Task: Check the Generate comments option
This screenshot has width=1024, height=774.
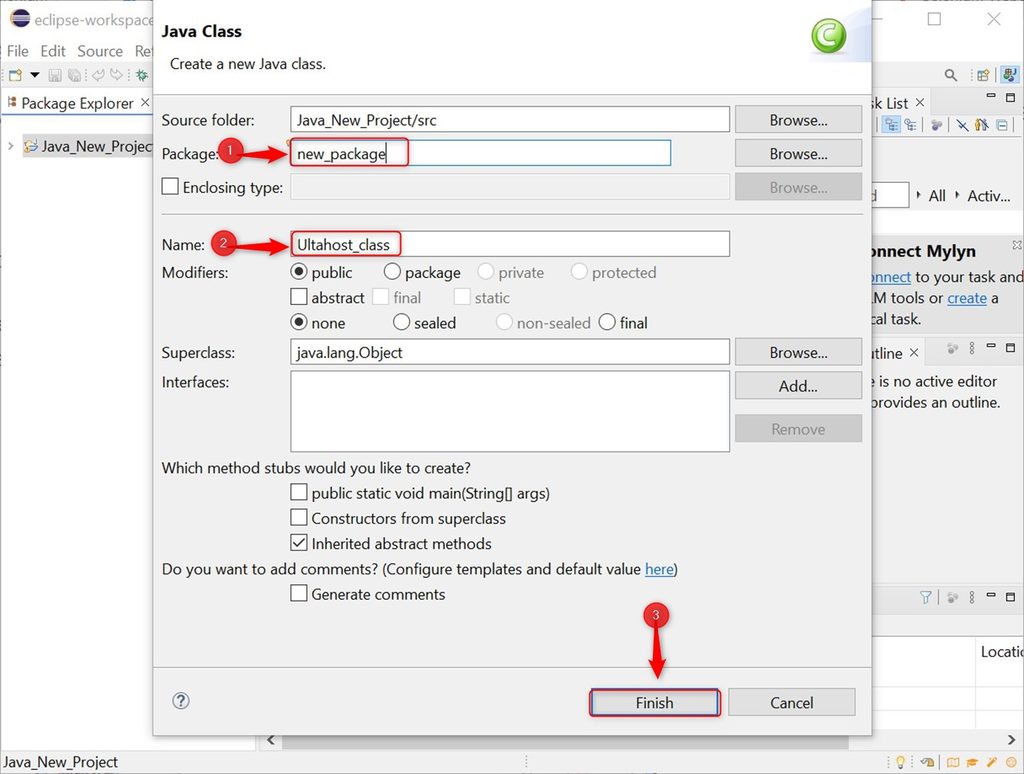Action: click(298, 593)
